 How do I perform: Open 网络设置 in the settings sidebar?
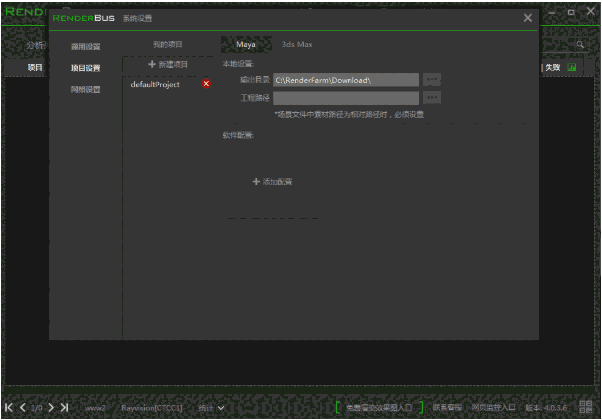click(86, 89)
